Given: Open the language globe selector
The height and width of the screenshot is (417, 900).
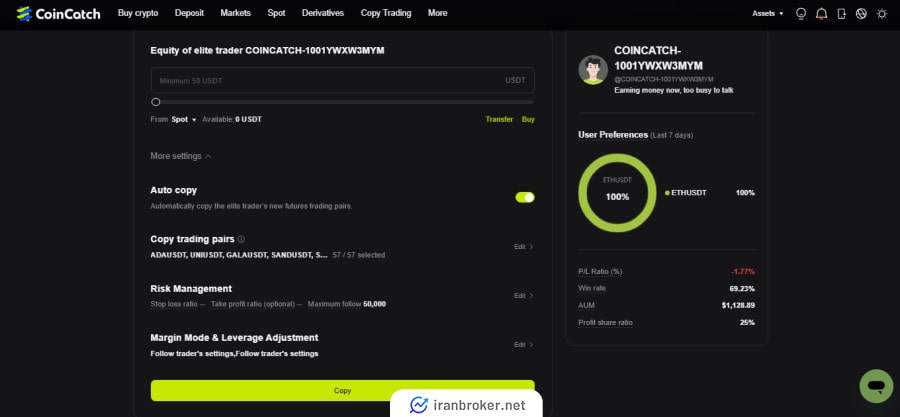Looking at the screenshot, I should click(861, 14).
